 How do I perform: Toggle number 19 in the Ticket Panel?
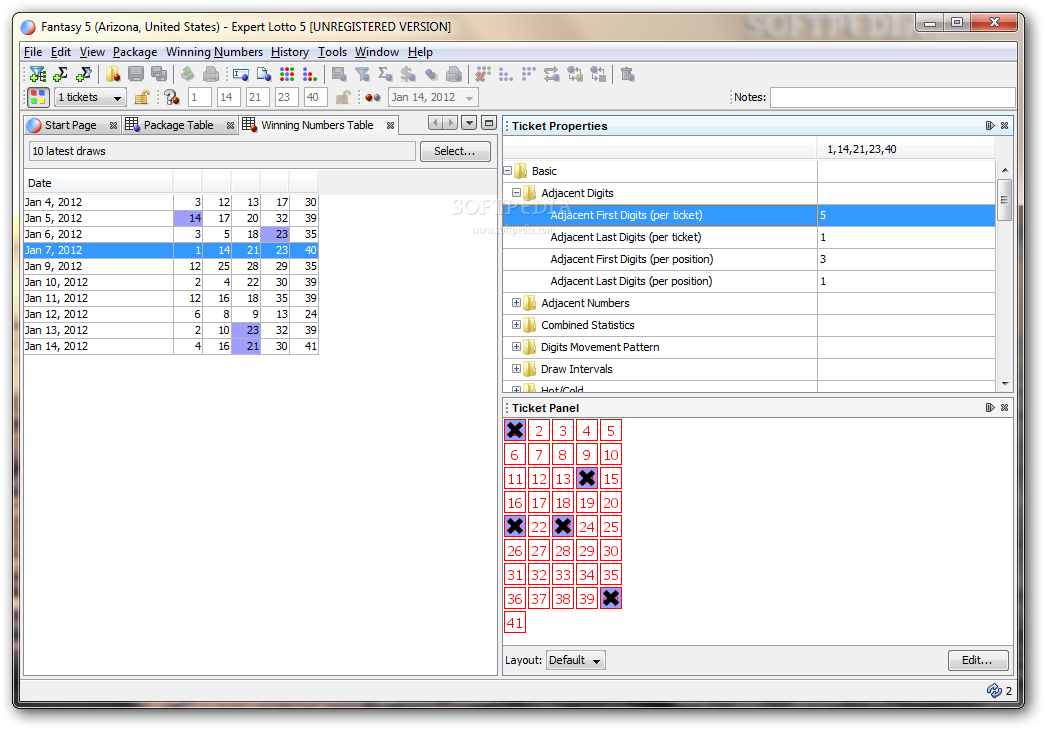coord(587,502)
